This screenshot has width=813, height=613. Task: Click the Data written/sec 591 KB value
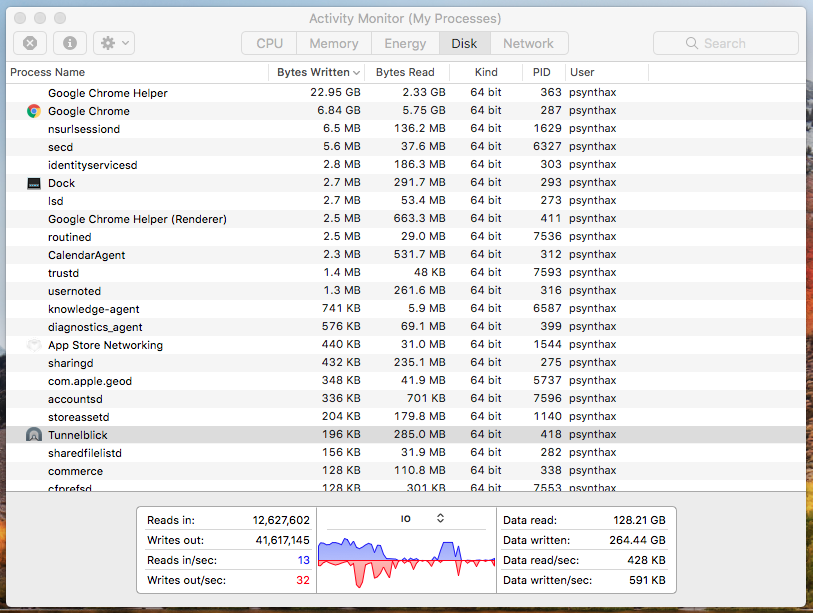(x=647, y=580)
